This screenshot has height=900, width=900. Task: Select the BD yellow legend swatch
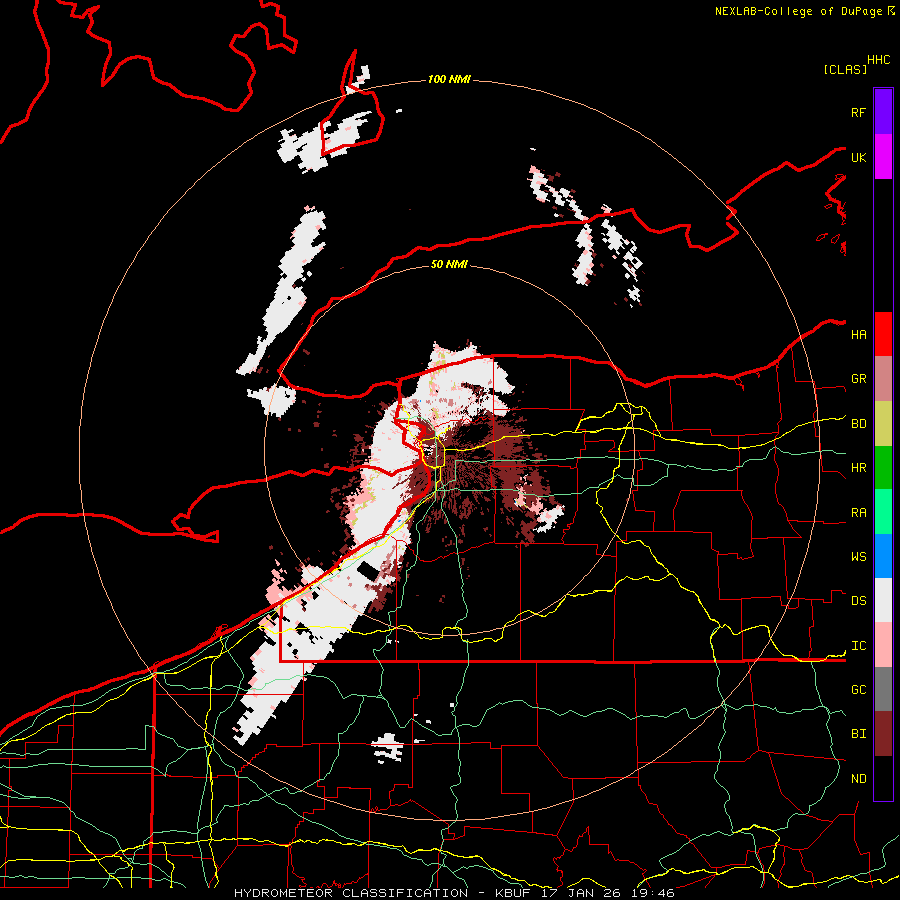tap(883, 424)
